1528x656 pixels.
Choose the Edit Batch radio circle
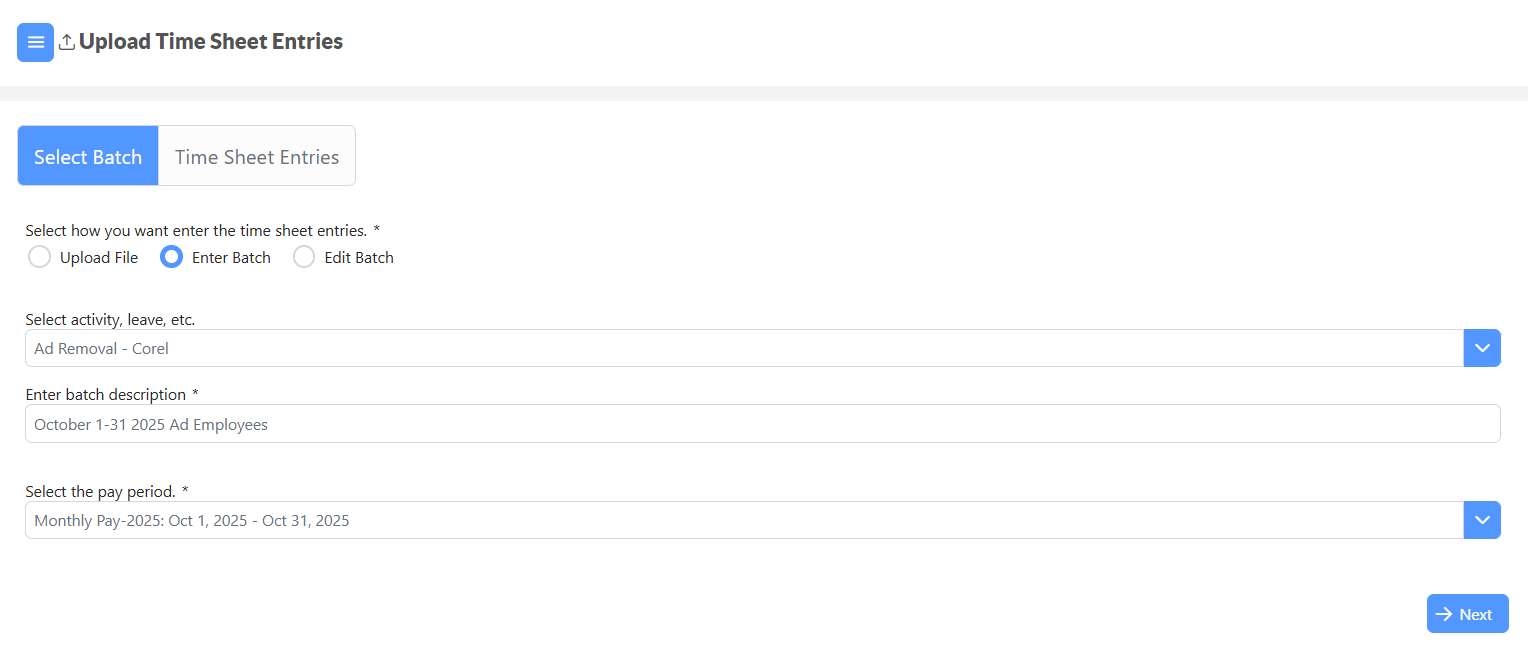[x=304, y=257]
